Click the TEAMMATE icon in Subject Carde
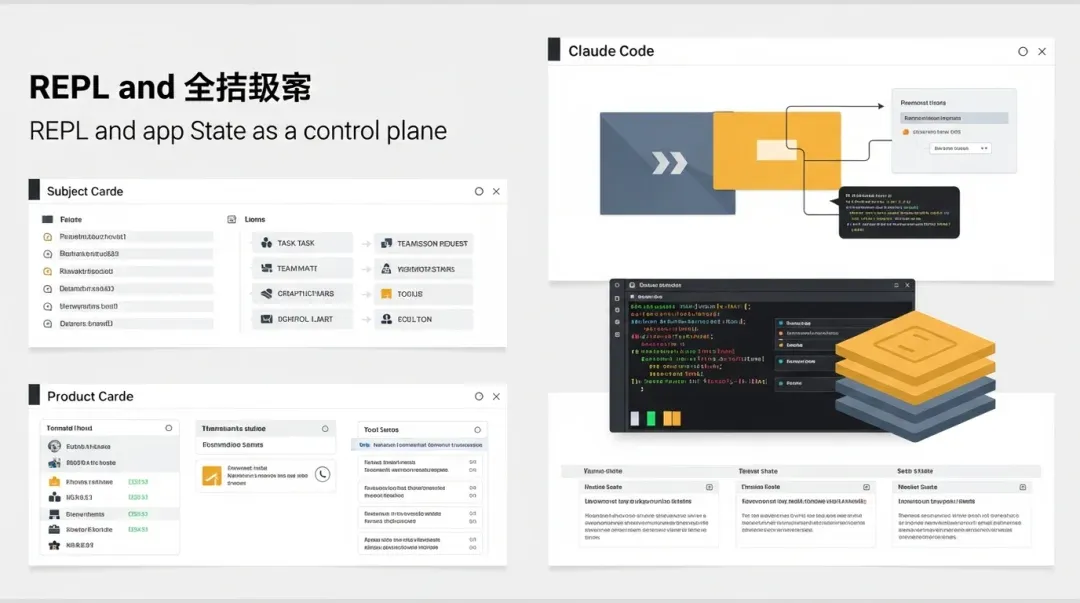This screenshot has height=603, width=1080. (267, 268)
